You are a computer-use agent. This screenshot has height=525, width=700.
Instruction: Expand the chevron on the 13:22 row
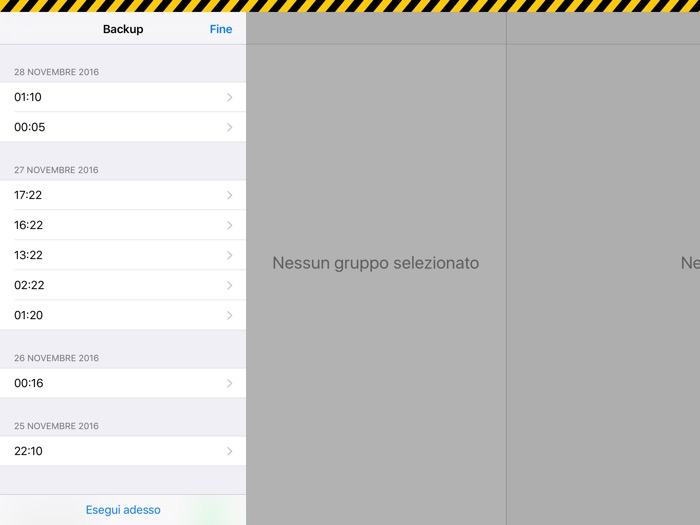tap(229, 255)
